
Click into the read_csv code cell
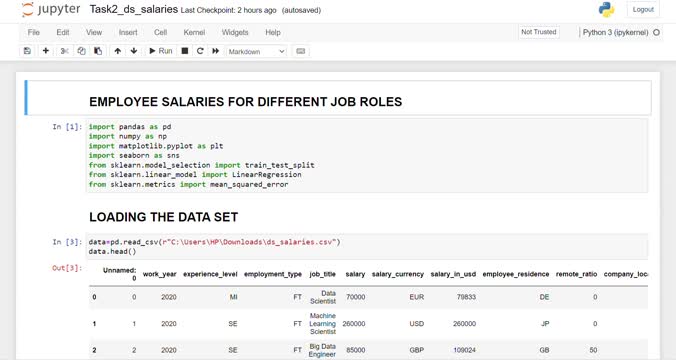coord(367,247)
